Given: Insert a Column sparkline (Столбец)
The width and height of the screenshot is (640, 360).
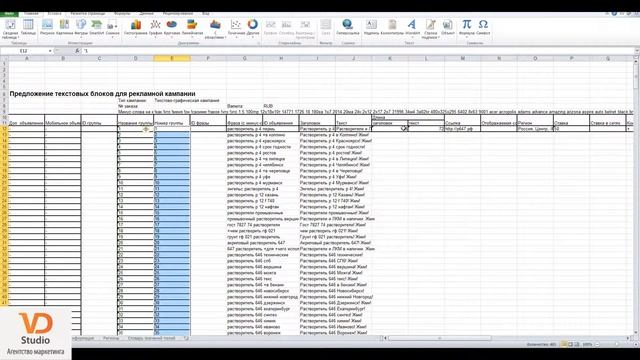Looking at the screenshot, I should (x=287, y=27).
